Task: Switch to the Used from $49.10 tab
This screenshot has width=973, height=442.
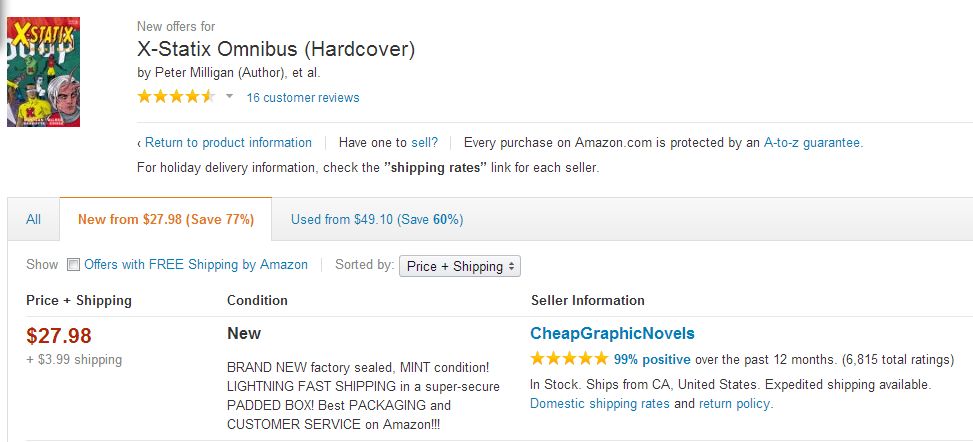Action: pos(377,220)
